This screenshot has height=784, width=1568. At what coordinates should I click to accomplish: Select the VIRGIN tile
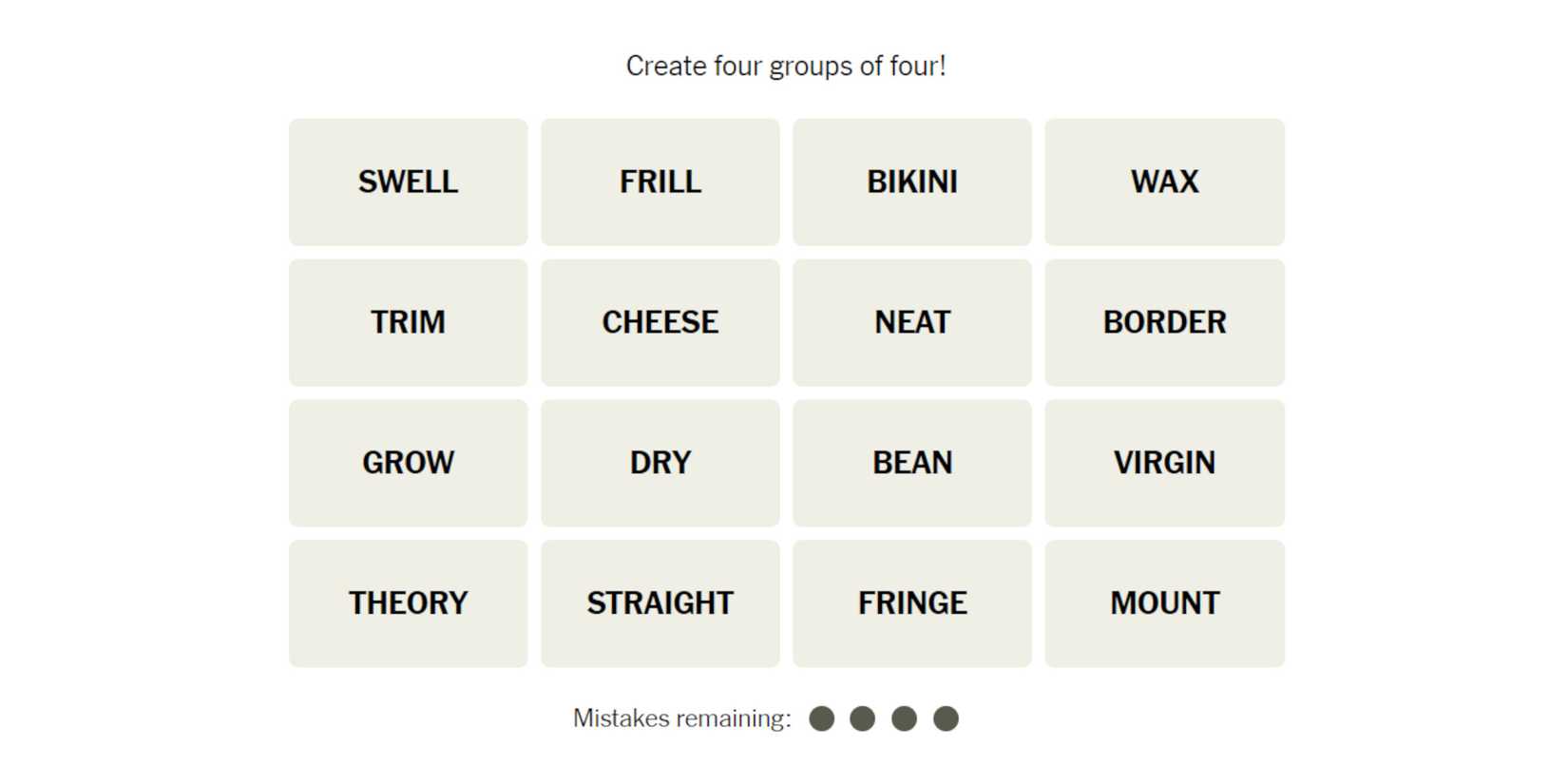(1164, 463)
